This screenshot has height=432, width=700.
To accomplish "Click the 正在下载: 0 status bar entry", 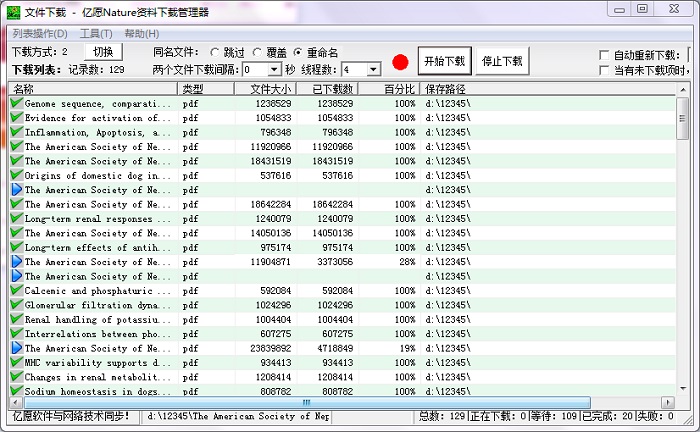I will 498,416.
